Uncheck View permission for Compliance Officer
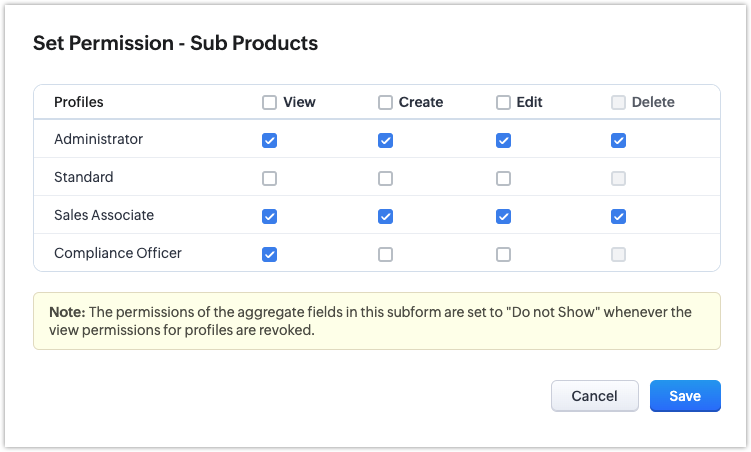Image resolution: width=751 pixels, height=452 pixels. 269,255
